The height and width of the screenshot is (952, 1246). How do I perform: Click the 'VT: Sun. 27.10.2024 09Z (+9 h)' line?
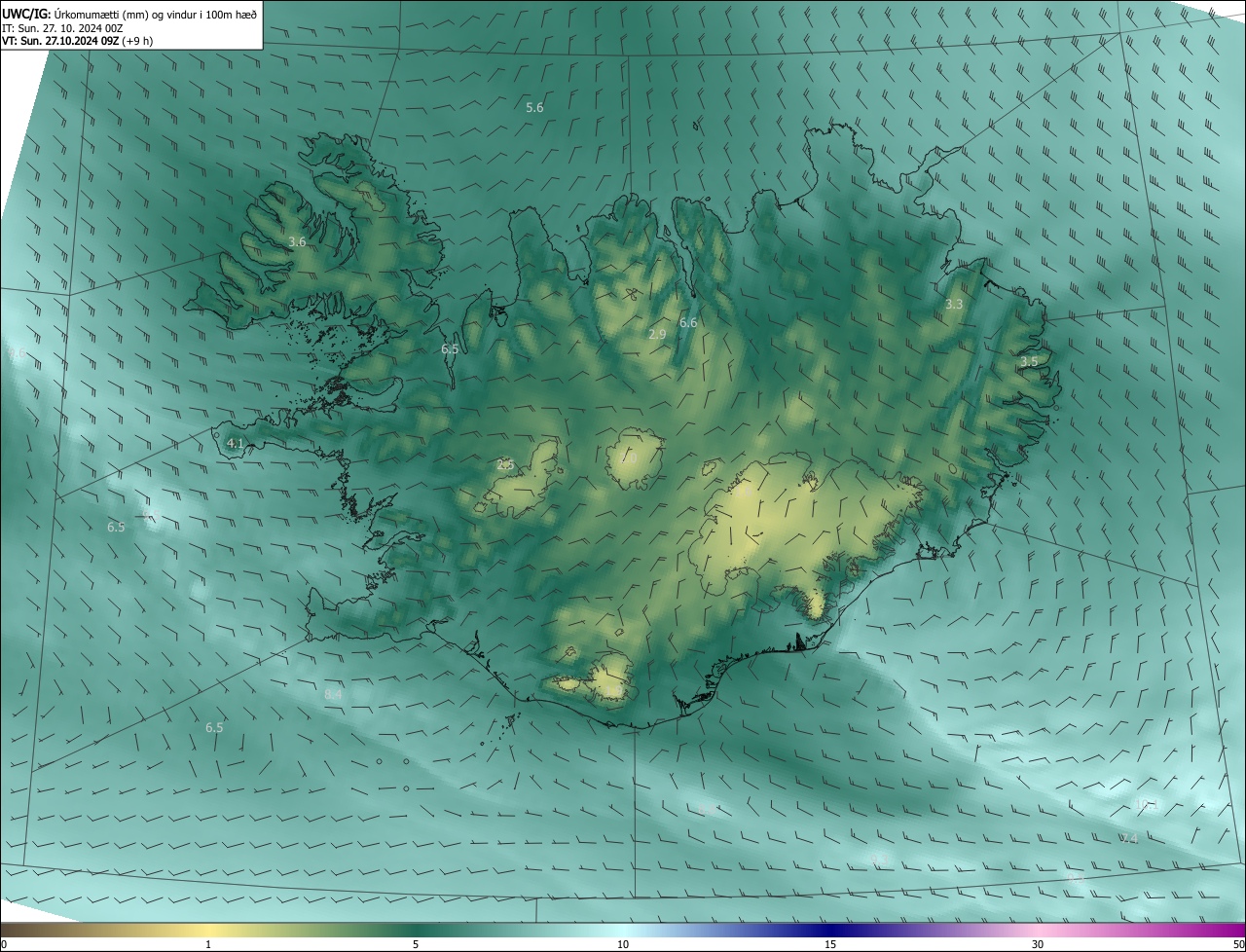point(78,41)
